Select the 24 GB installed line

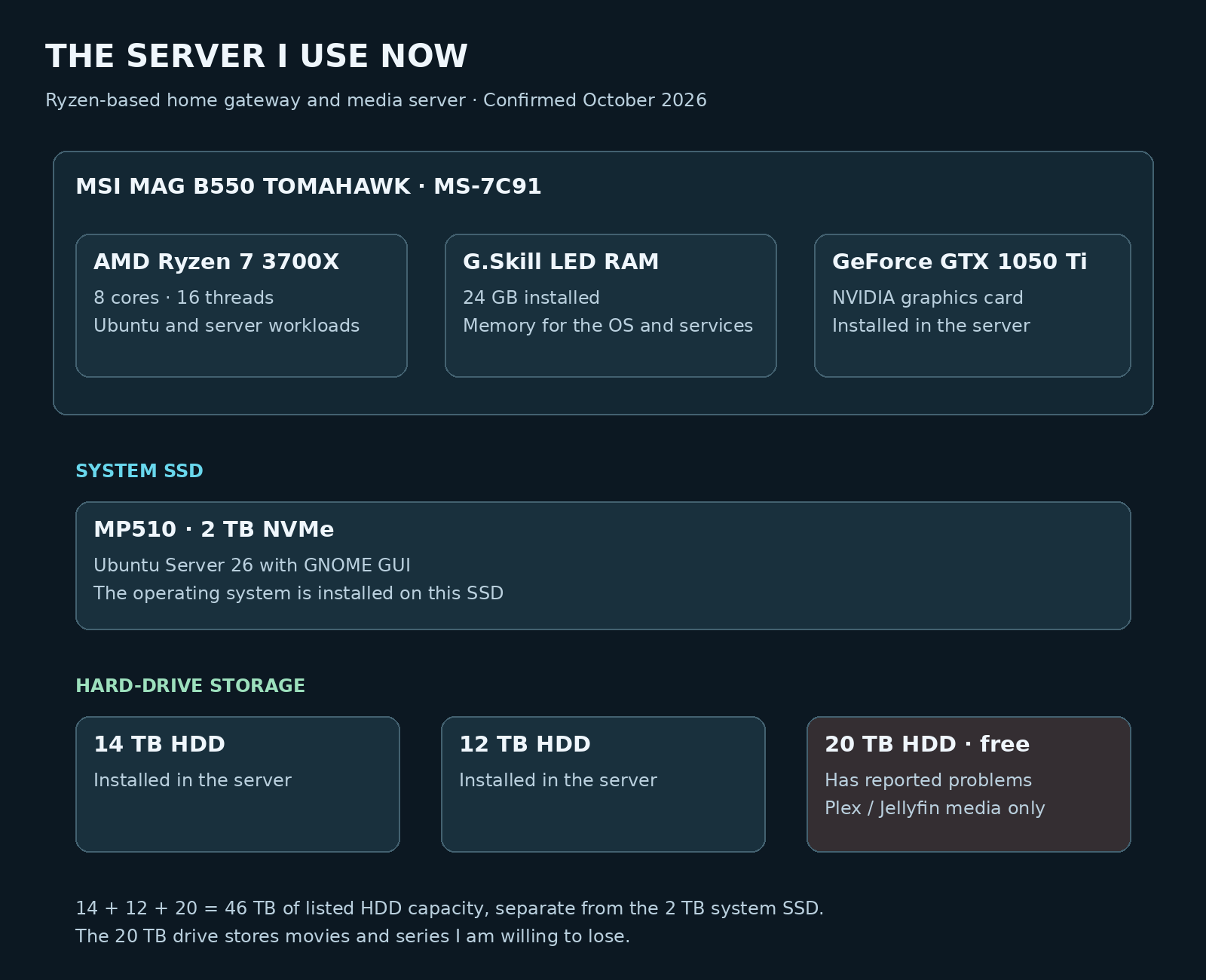tap(531, 298)
